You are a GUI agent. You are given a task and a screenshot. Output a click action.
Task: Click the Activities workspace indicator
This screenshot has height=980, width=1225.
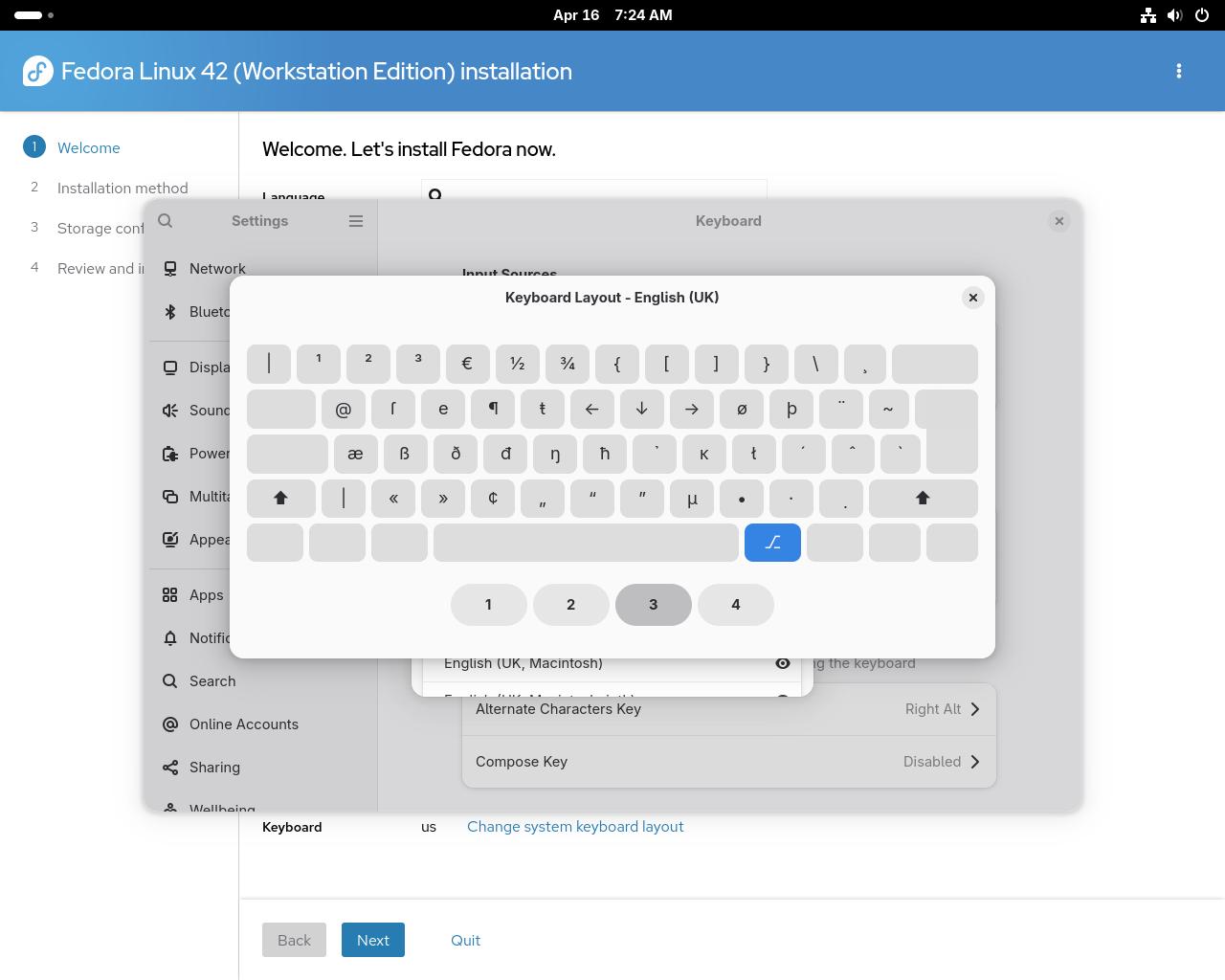[x=34, y=15]
